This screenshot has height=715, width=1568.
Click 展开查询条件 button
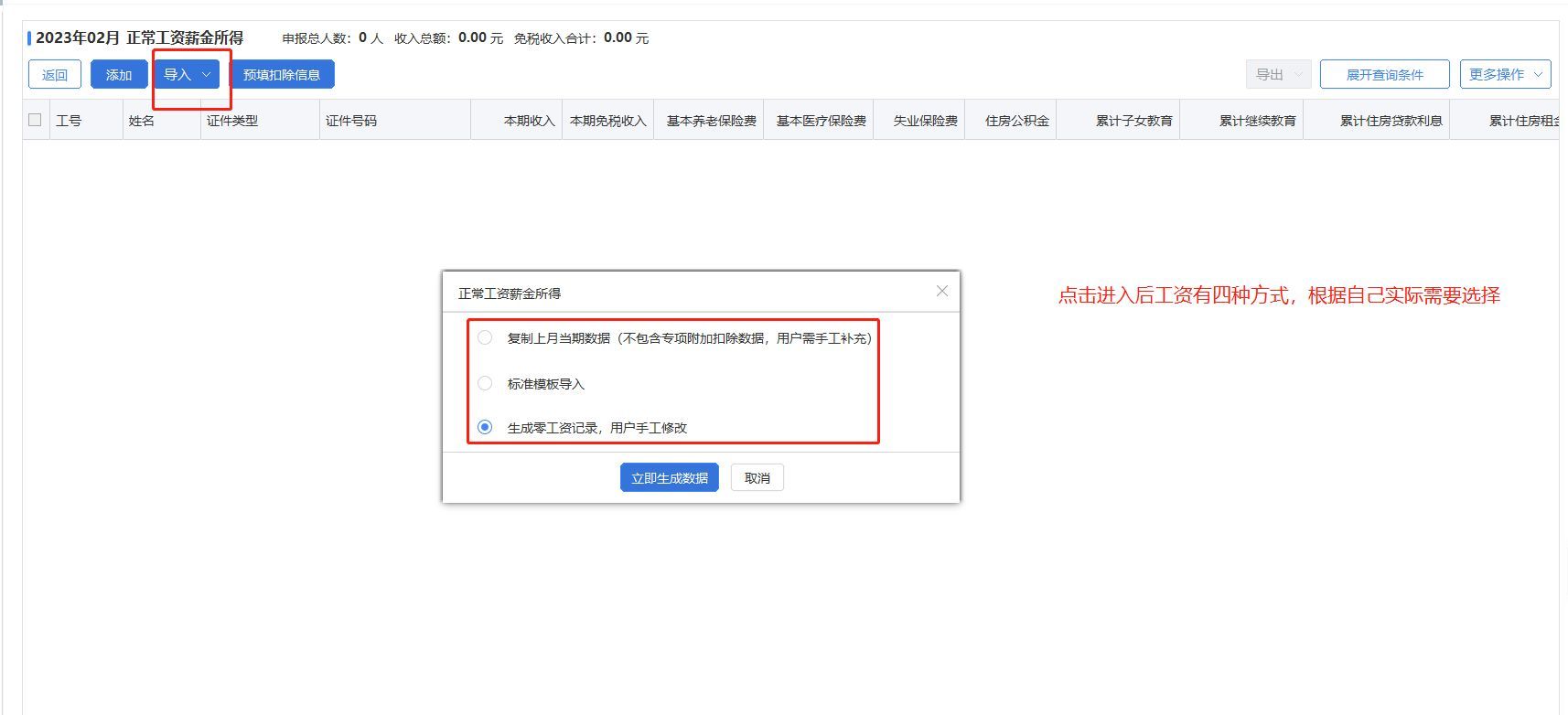tap(1384, 74)
